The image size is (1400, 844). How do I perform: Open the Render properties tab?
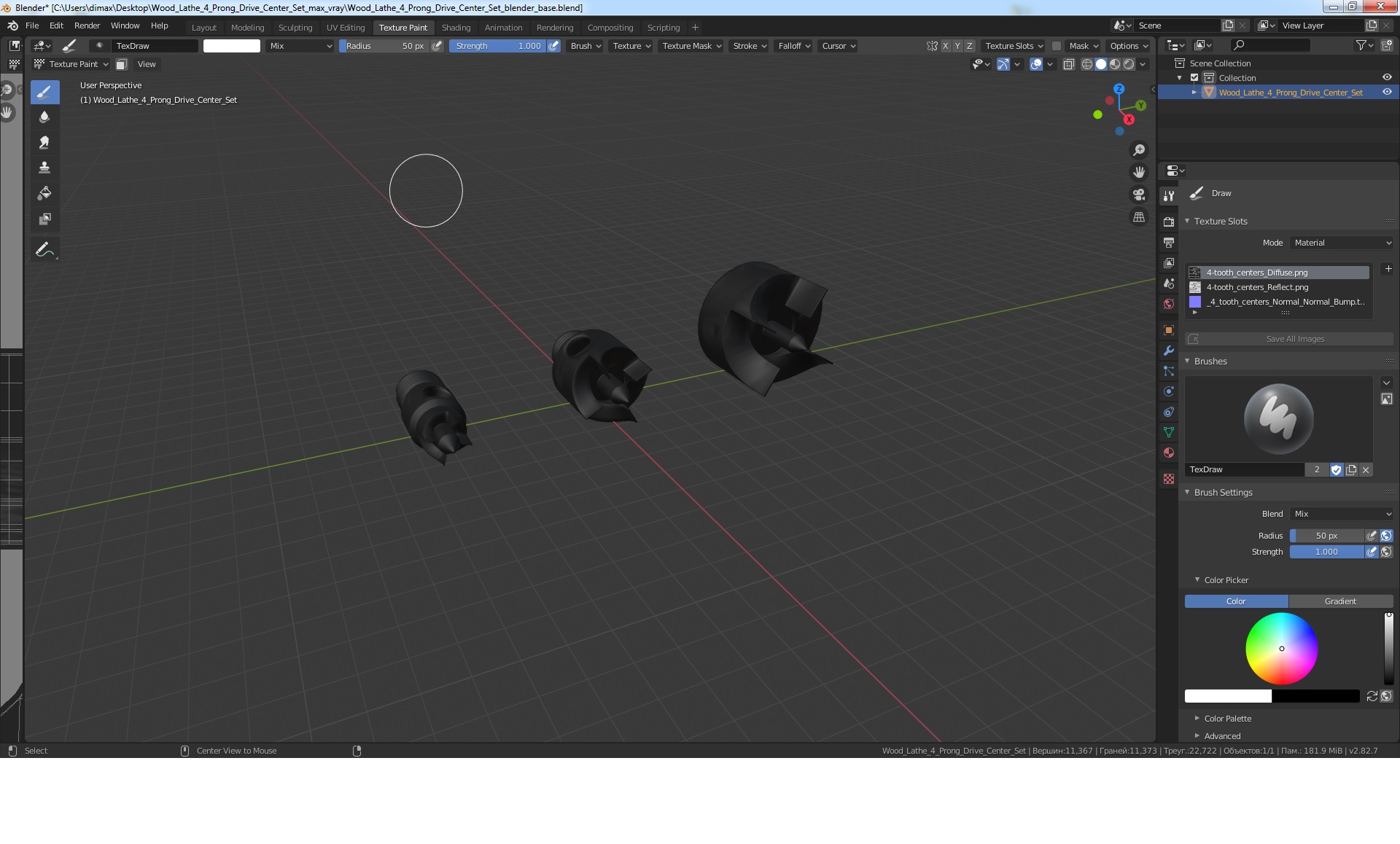point(1169,222)
